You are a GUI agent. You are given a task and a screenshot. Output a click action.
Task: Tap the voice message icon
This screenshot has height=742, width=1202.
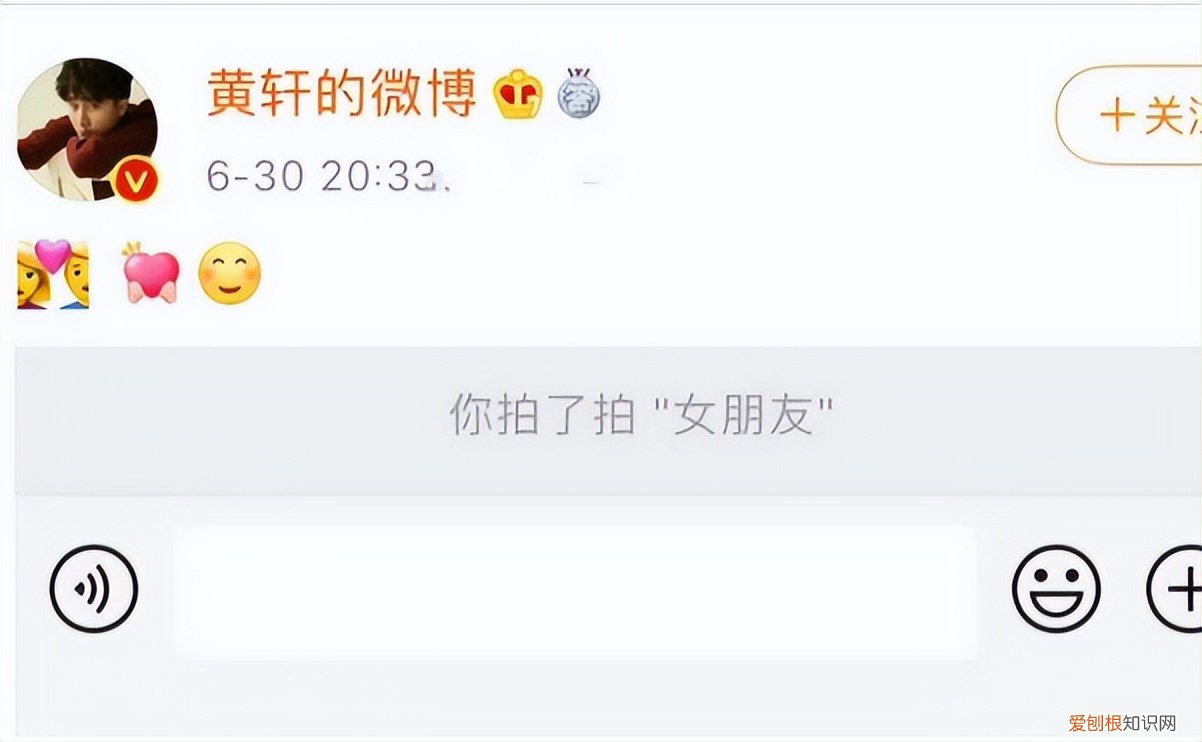94,590
